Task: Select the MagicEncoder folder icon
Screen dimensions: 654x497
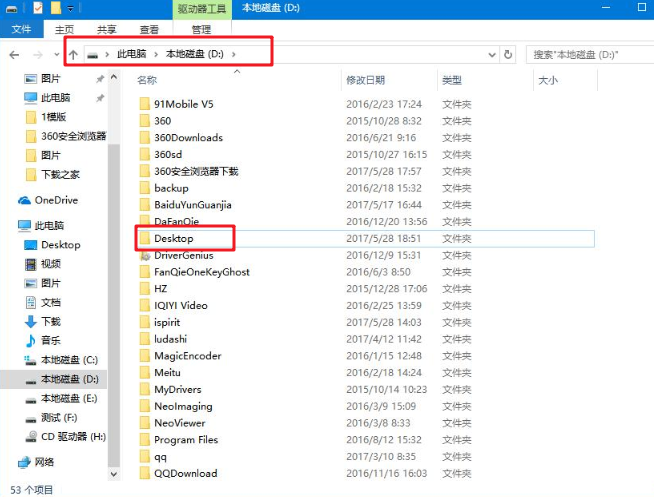Action: coord(145,356)
